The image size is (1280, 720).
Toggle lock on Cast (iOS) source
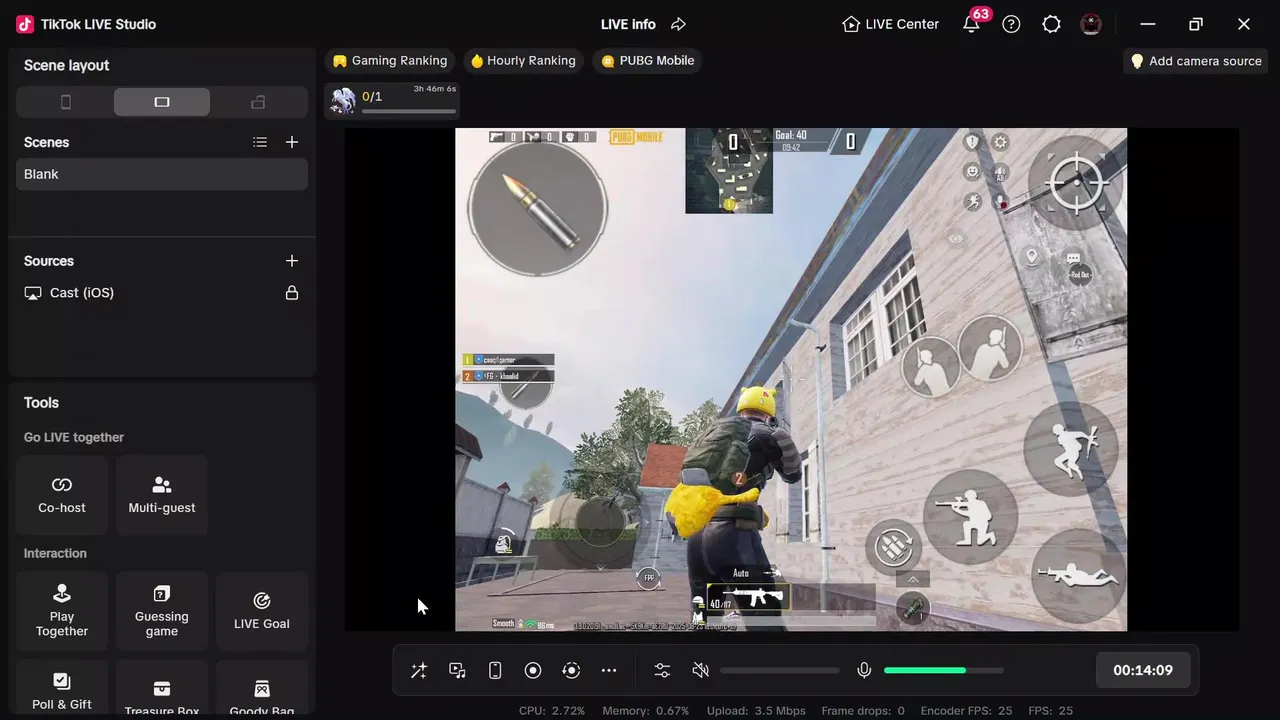click(x=292, y=293)
